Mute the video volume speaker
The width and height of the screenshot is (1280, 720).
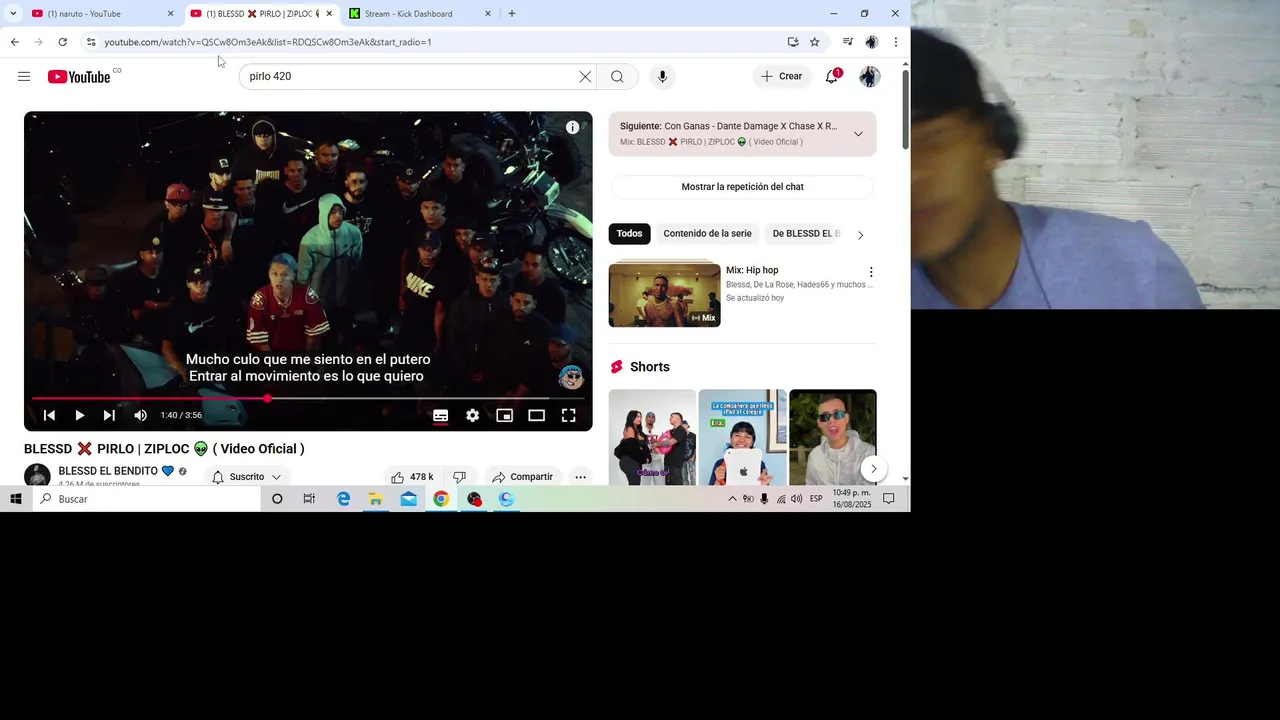[140, 415]
